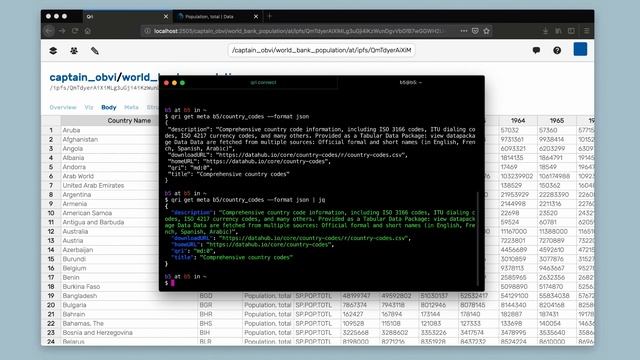The width and height of the screenshot is (640, 360).
Task: Click the terminal's 'b5@b5: ~' tab
Action: click(411, 82)
